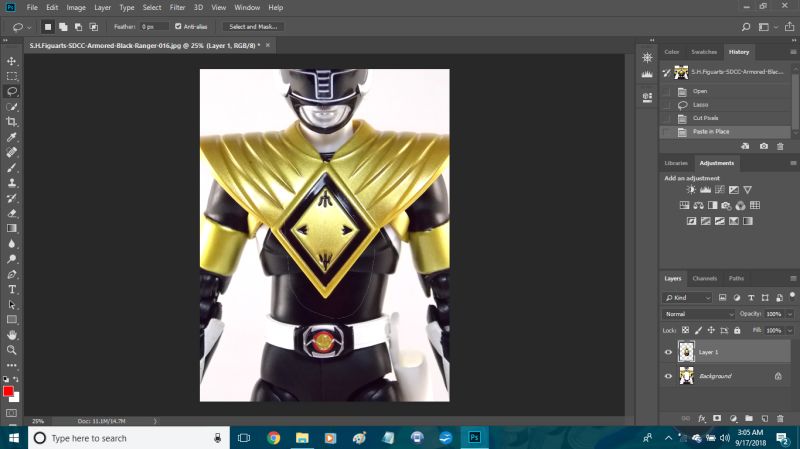
Task: Enable Add to selection mode
Action: point(63,27)
